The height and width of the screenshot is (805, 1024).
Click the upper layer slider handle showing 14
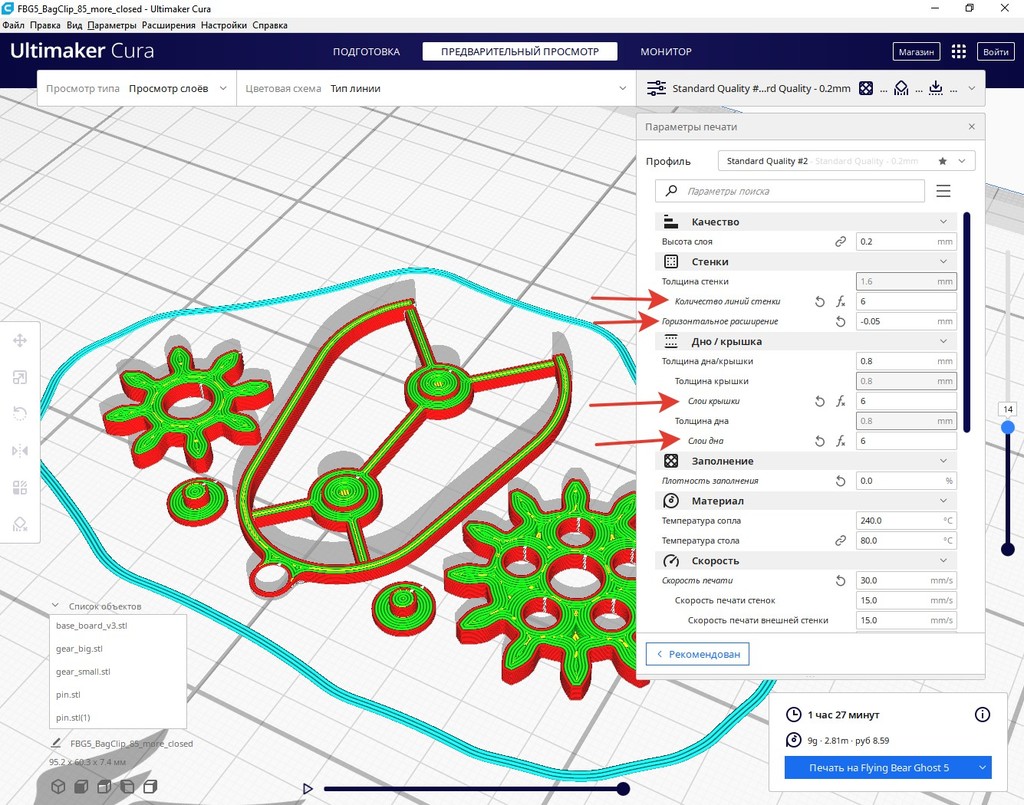pyautogui.click(x=1008, y=427)
